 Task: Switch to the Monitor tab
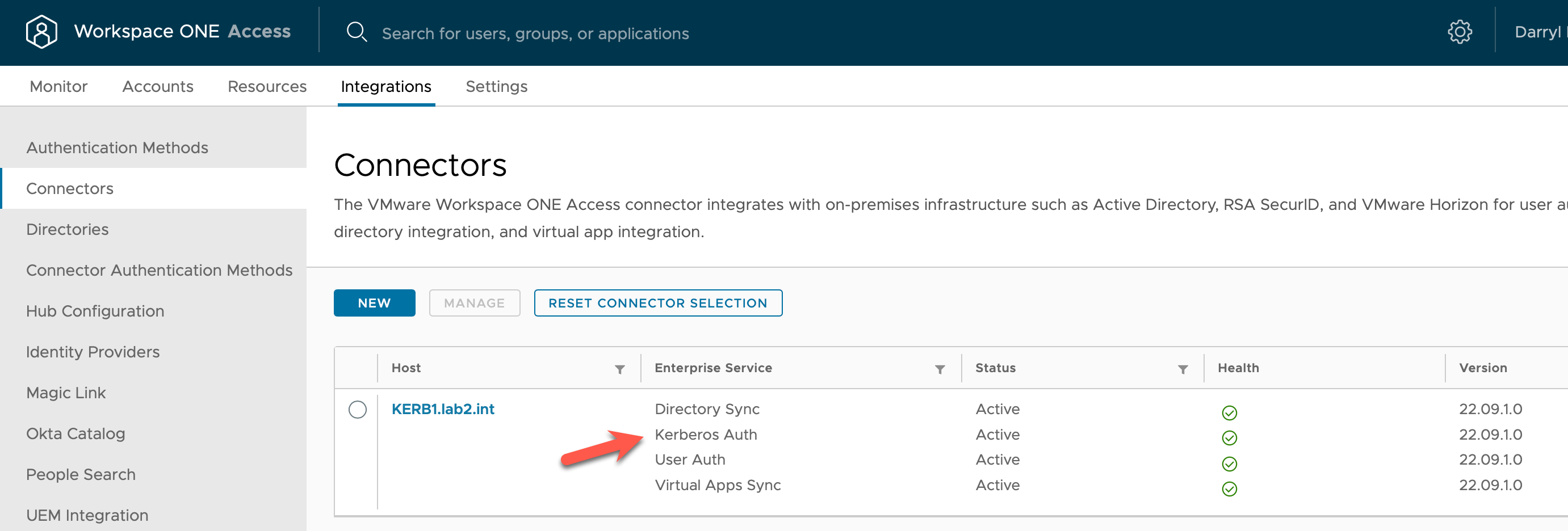(58, 86)
